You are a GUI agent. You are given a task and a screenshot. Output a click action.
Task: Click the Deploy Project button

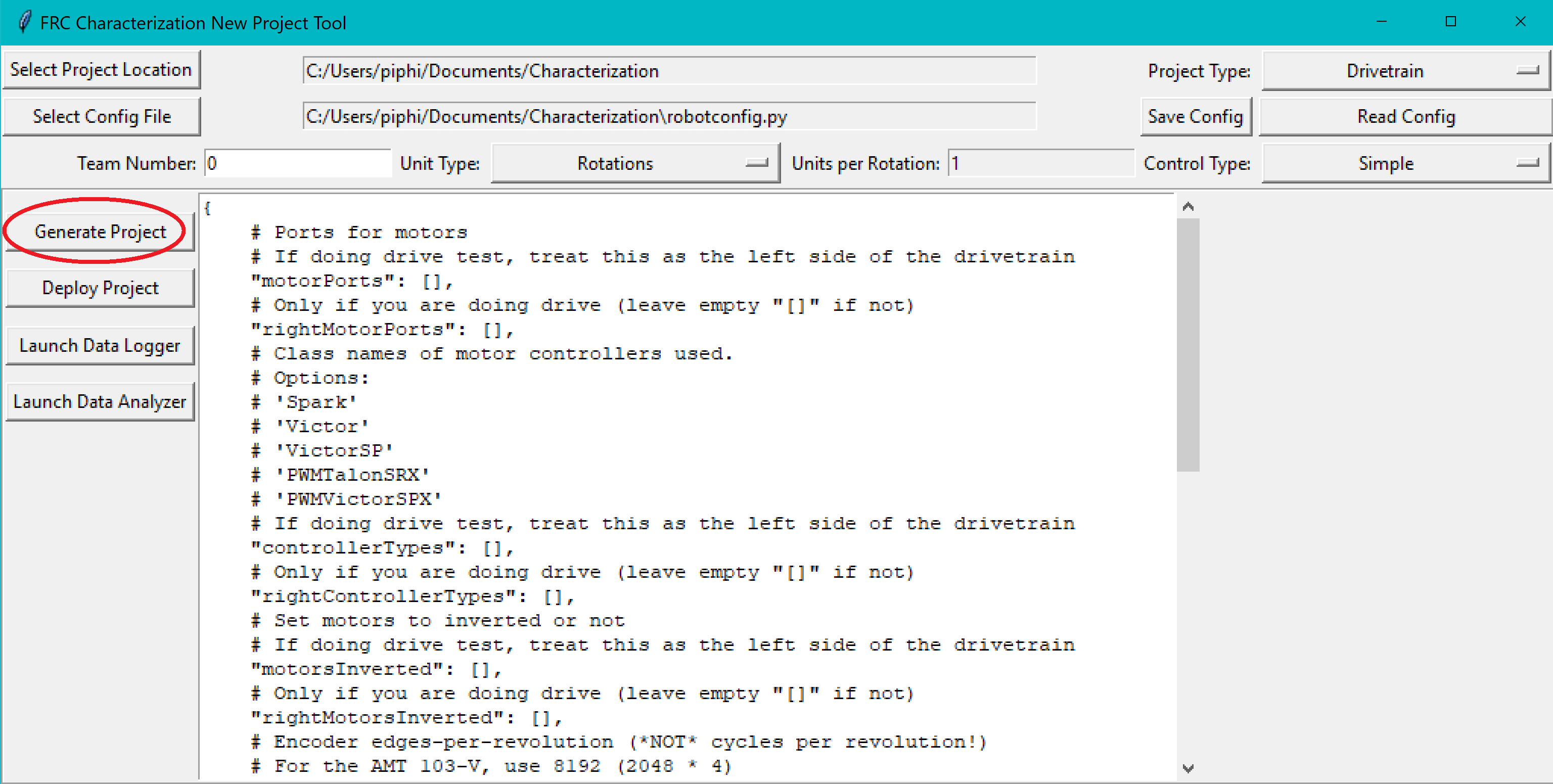[x=100, y=288]
